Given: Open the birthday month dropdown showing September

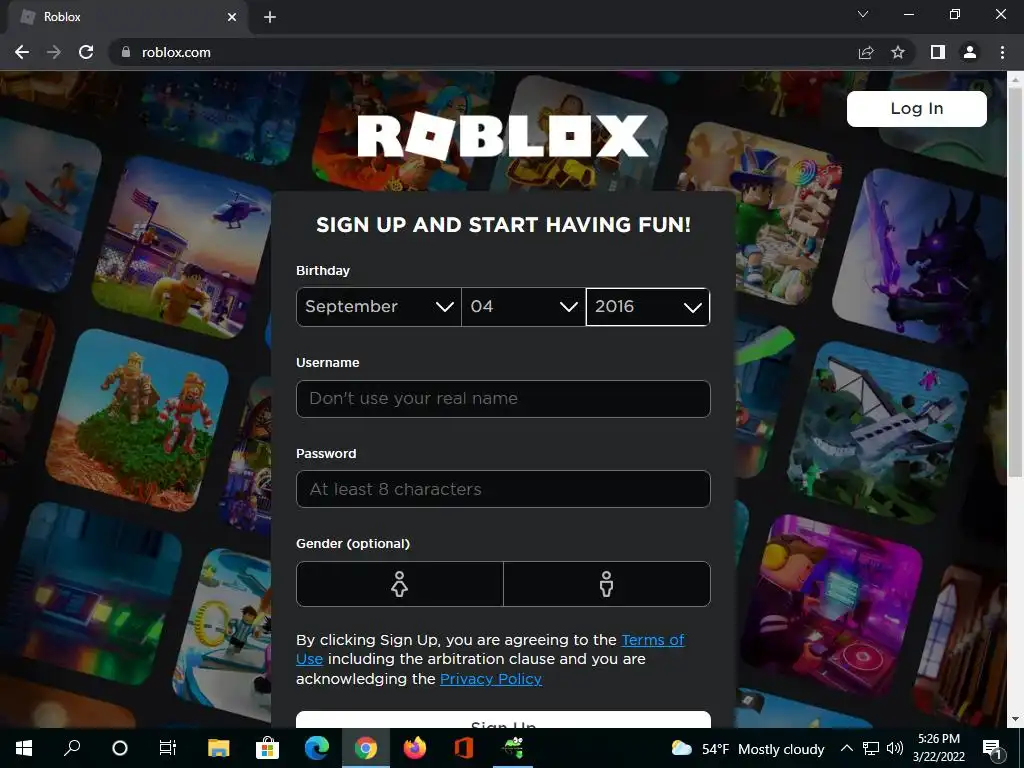Looking at the screenshot, I should point(379,307).
